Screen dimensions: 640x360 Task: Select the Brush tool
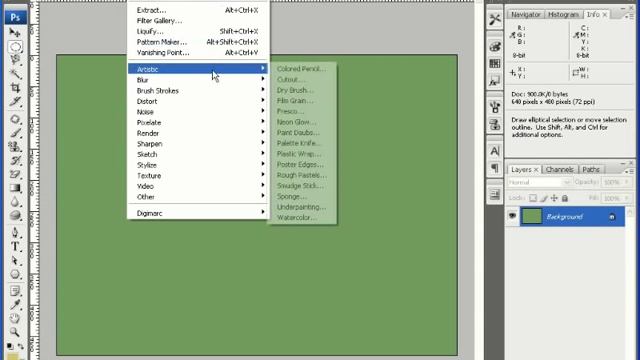[x=15, y=133]
